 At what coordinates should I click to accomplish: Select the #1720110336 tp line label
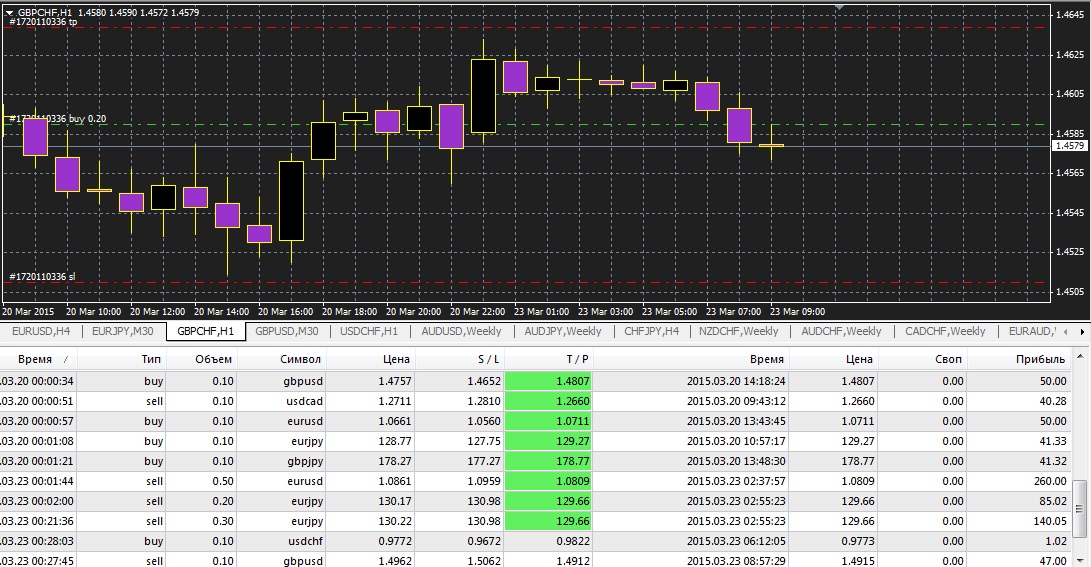(43, 22)
